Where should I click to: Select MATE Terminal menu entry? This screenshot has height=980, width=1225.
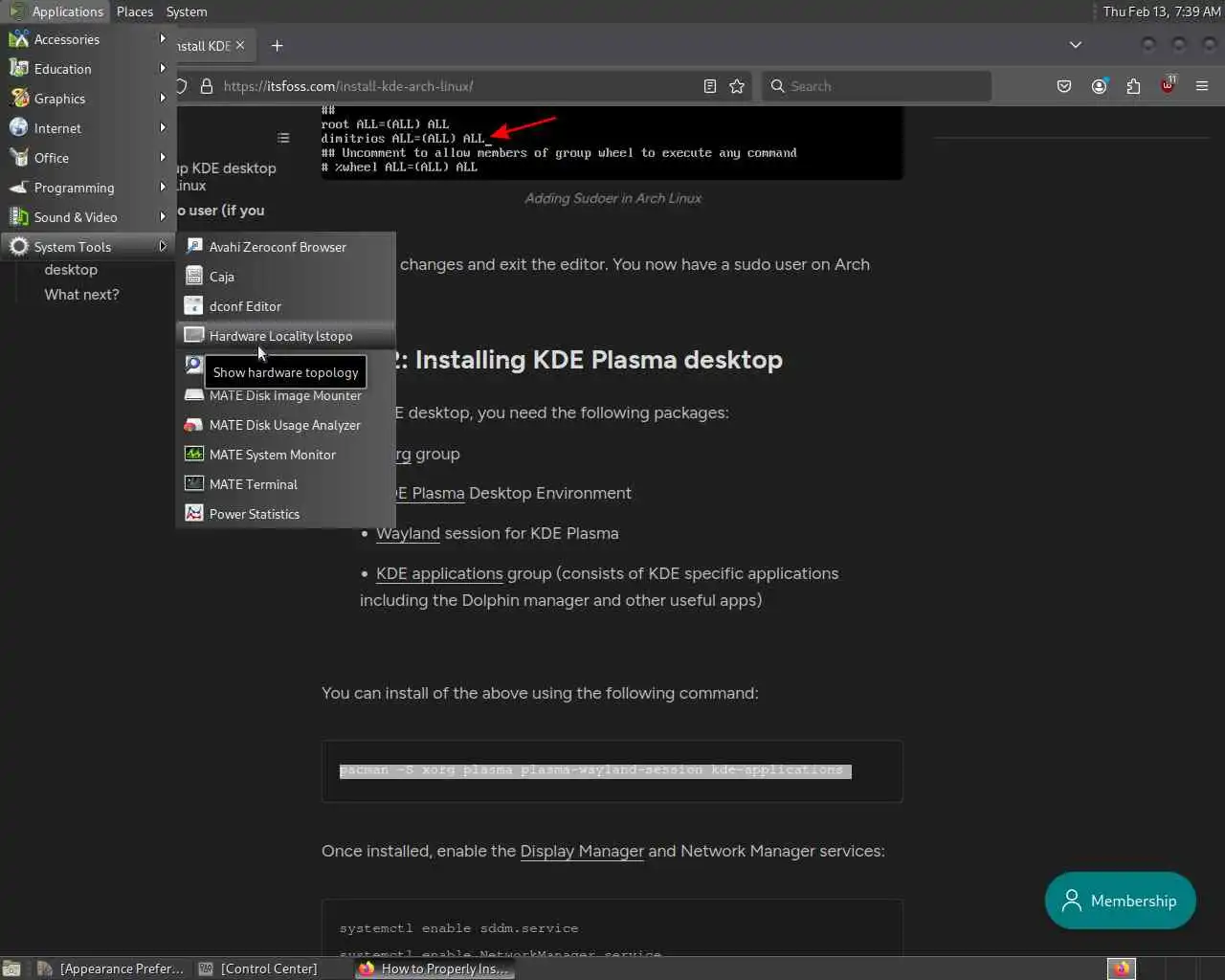click(x=286, y=484)
